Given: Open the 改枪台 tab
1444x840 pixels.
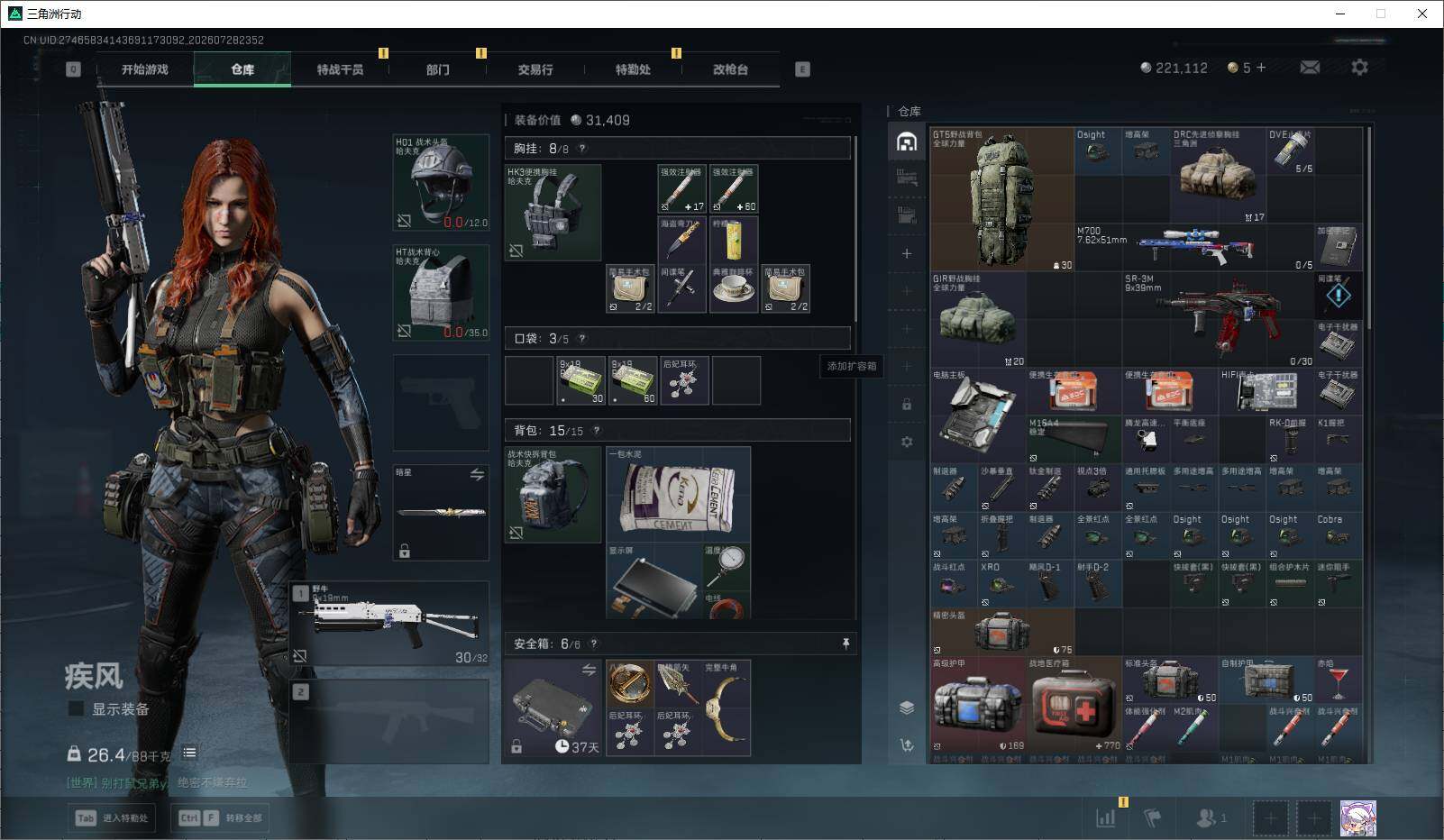Looking at the screenshot, I should [x=730, y=69].
